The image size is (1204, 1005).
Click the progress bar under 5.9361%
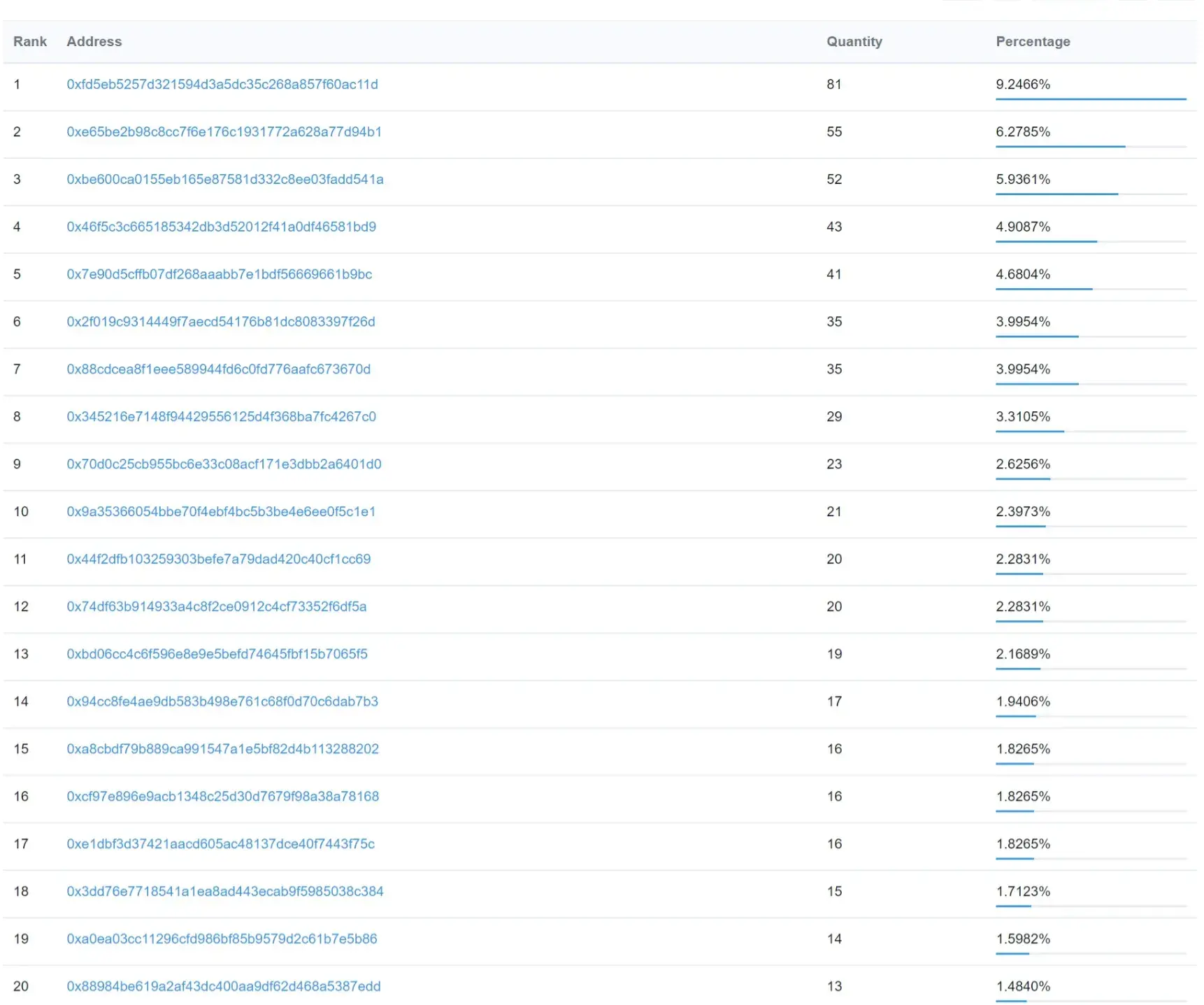tap(1091, 194)
